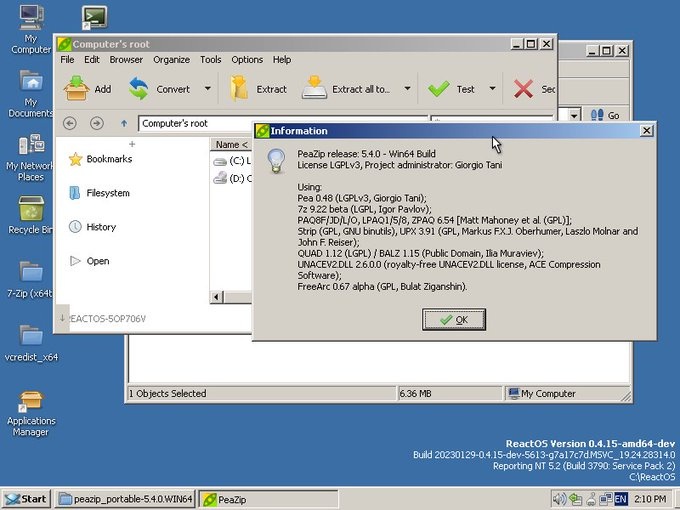Open My Computer desktop icon
The width and height of the screenshot is (680, 510).
pyautogui.click(x=31, y=29)
